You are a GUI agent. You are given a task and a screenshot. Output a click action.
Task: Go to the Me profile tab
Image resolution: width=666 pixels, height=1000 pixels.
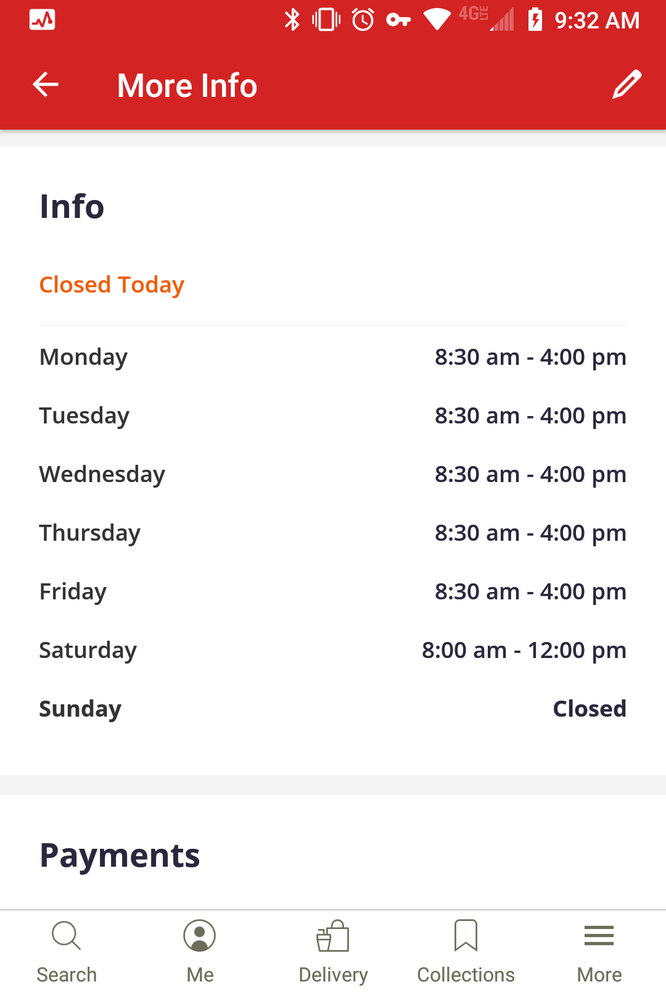click(200, 952)
